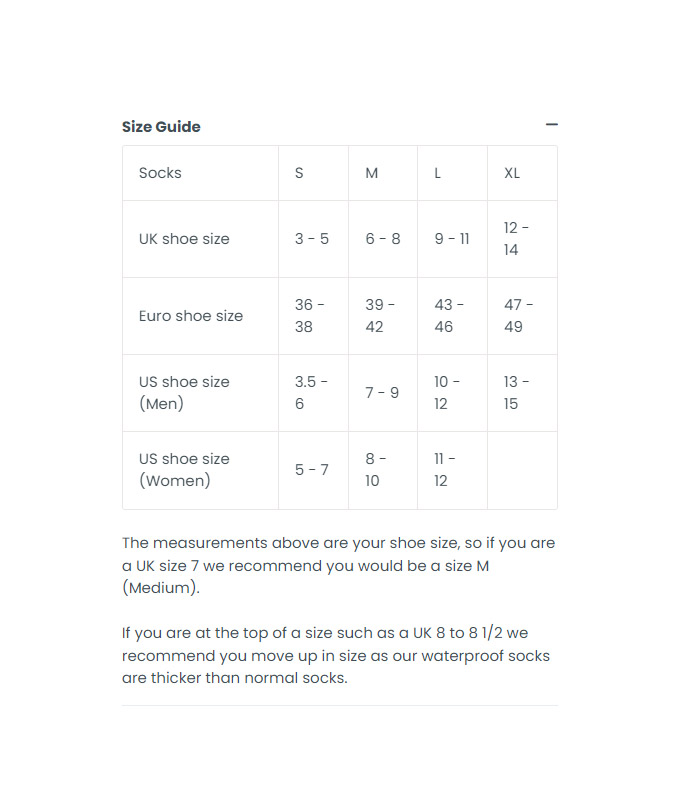Click the L size column header
688x806 pixels.
[438, 173]
